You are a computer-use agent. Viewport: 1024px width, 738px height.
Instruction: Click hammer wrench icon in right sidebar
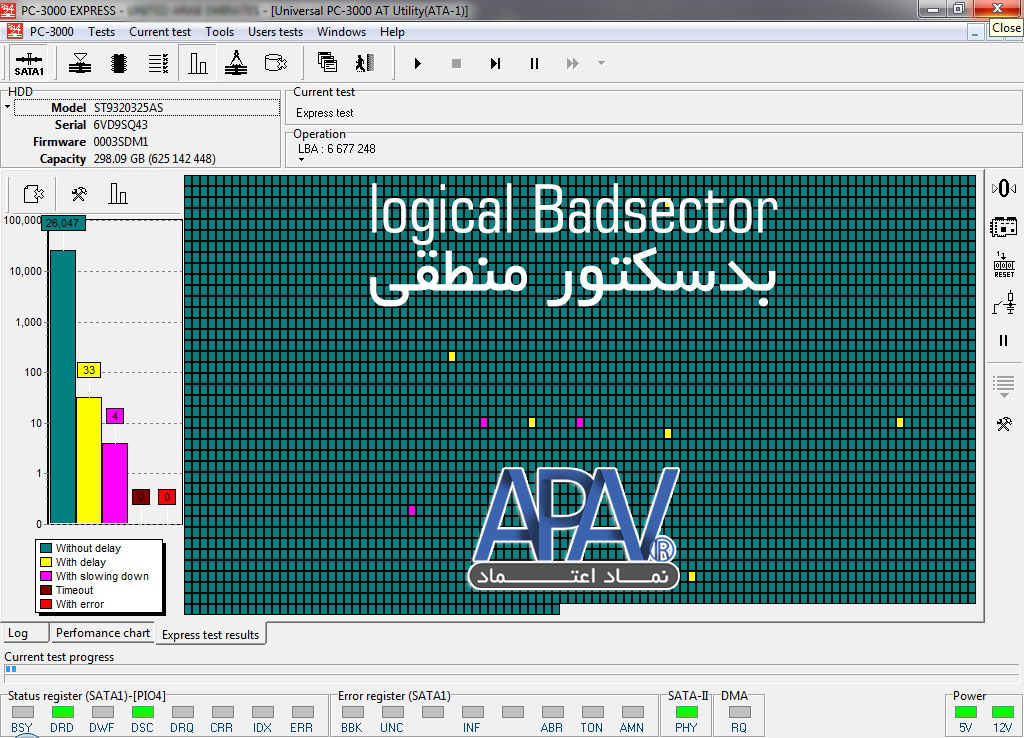[1004, 425]
